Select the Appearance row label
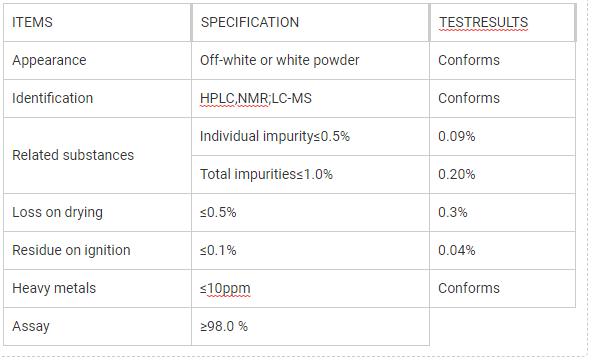Screen dimensions: 592x361 [49, 60]
